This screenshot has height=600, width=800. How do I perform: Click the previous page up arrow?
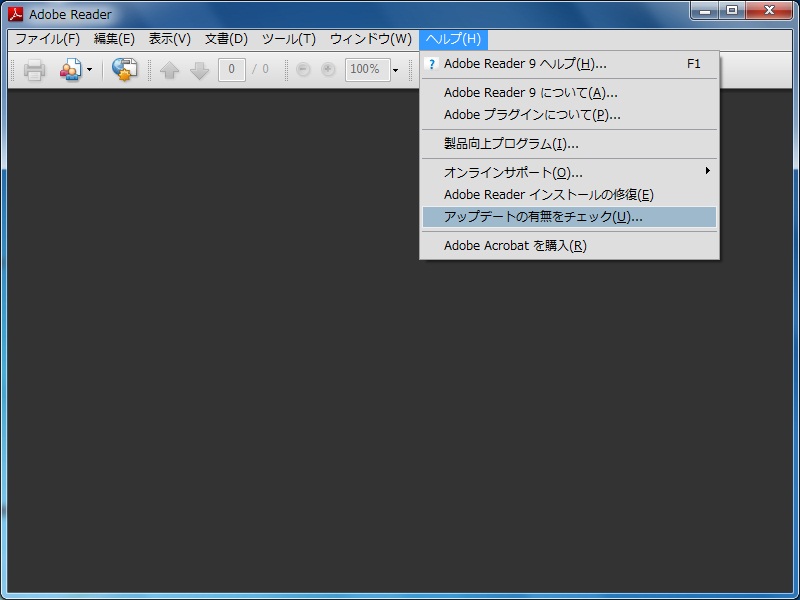(x=169, y=70)
